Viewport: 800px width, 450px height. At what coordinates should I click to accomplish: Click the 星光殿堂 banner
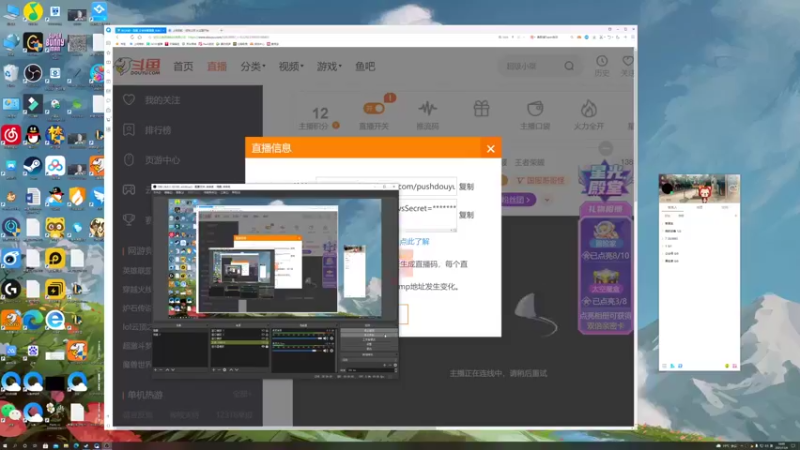[x=606, y=181]
